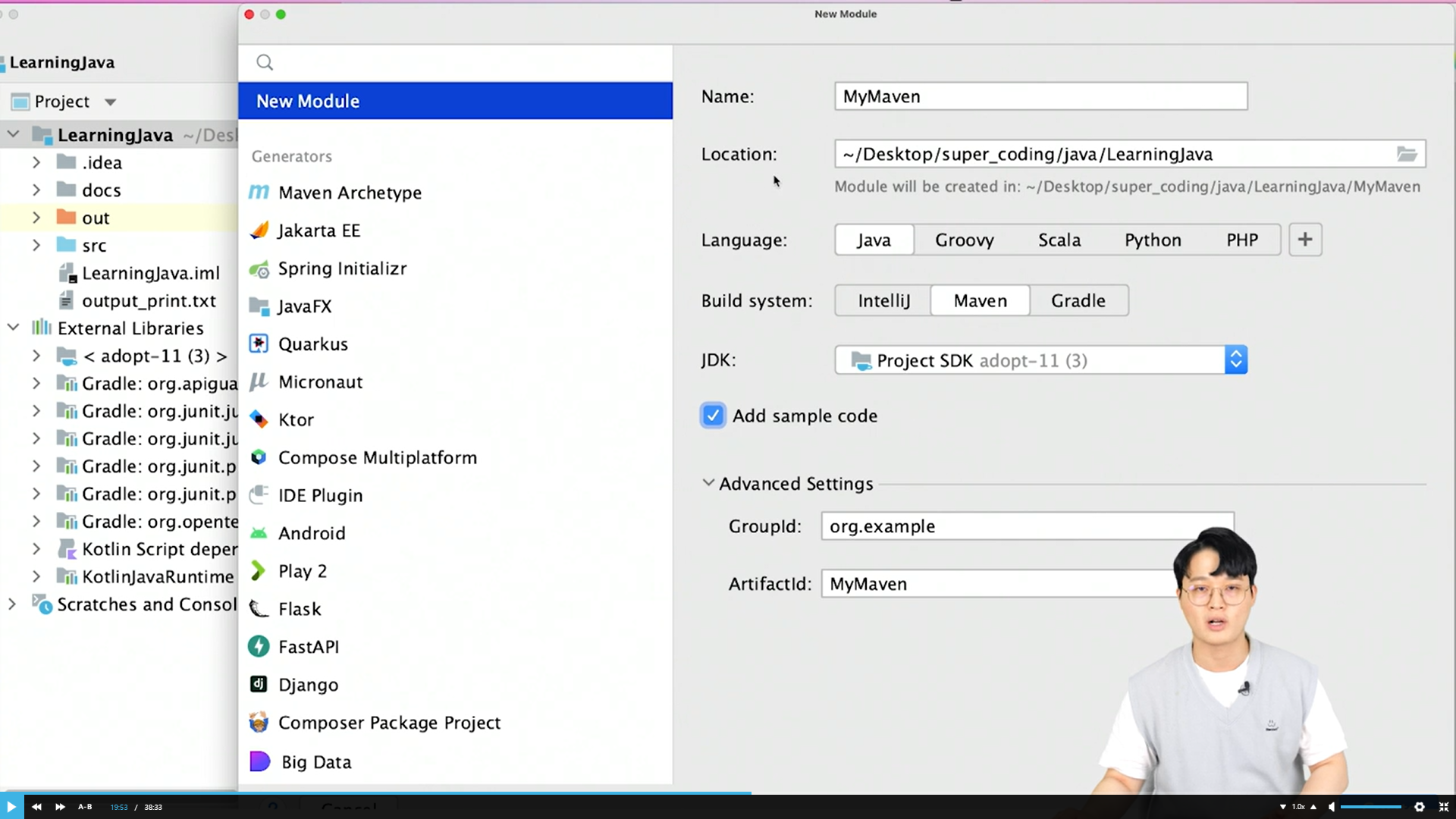Select the Django generator icon

(259, 684)
